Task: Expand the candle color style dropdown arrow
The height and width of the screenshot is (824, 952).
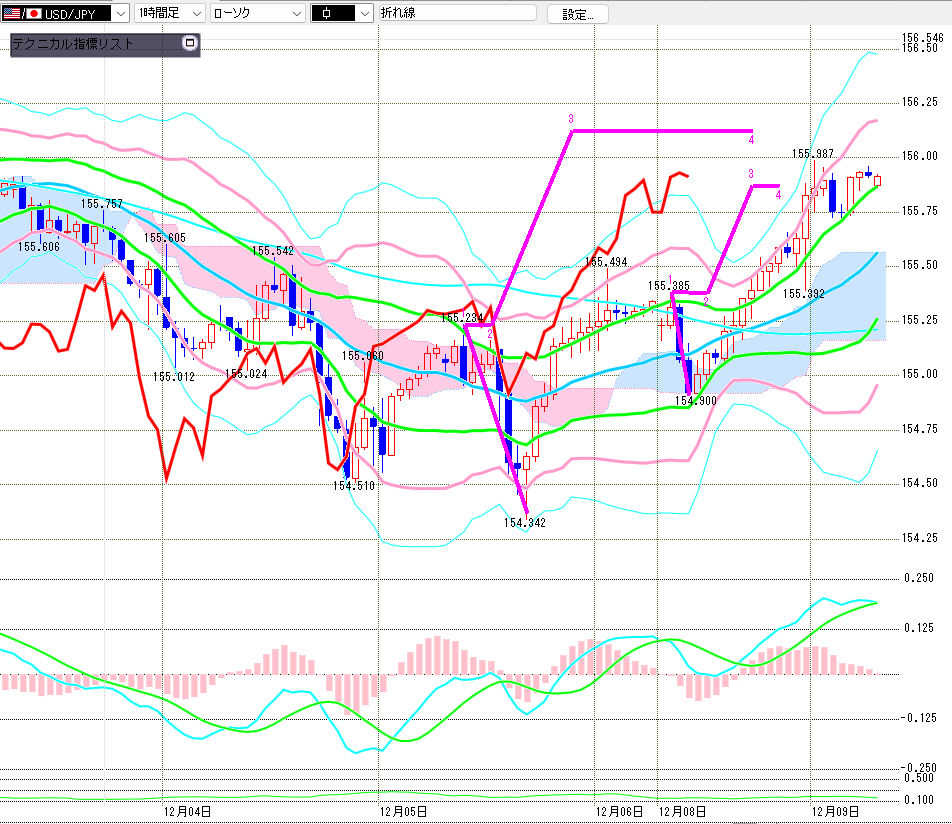Action: (x=362, y=14)
